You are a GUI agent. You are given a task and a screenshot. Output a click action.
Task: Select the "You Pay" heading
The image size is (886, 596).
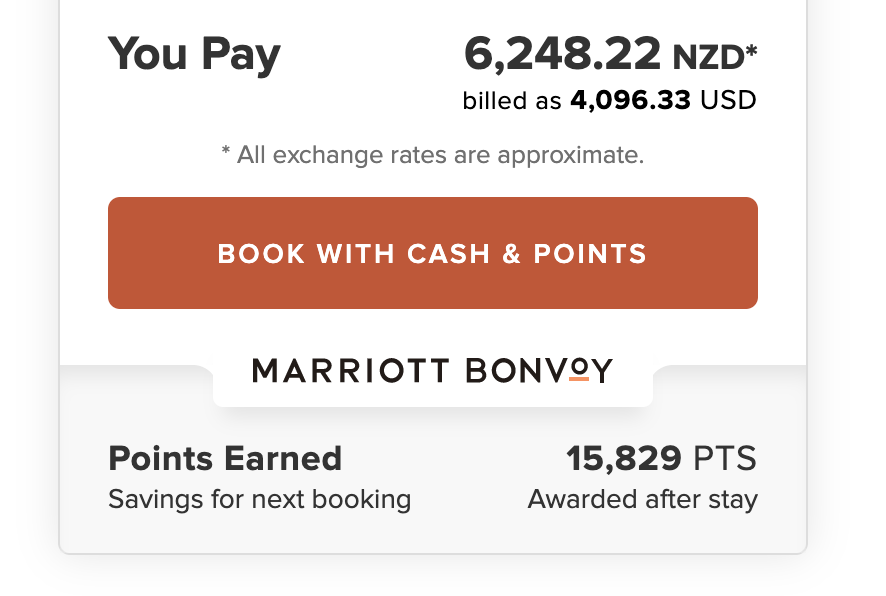194,54
